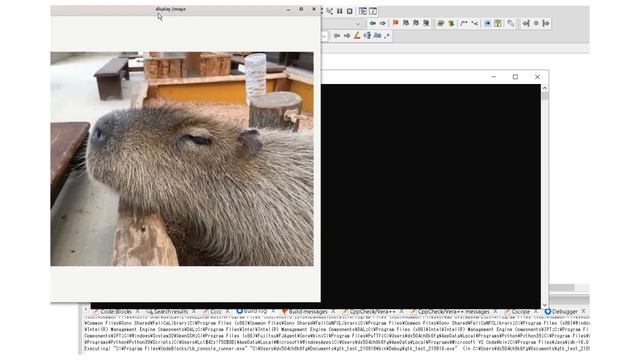
Task: Toggle the selected text only search icon
Action: coord(367,36)
